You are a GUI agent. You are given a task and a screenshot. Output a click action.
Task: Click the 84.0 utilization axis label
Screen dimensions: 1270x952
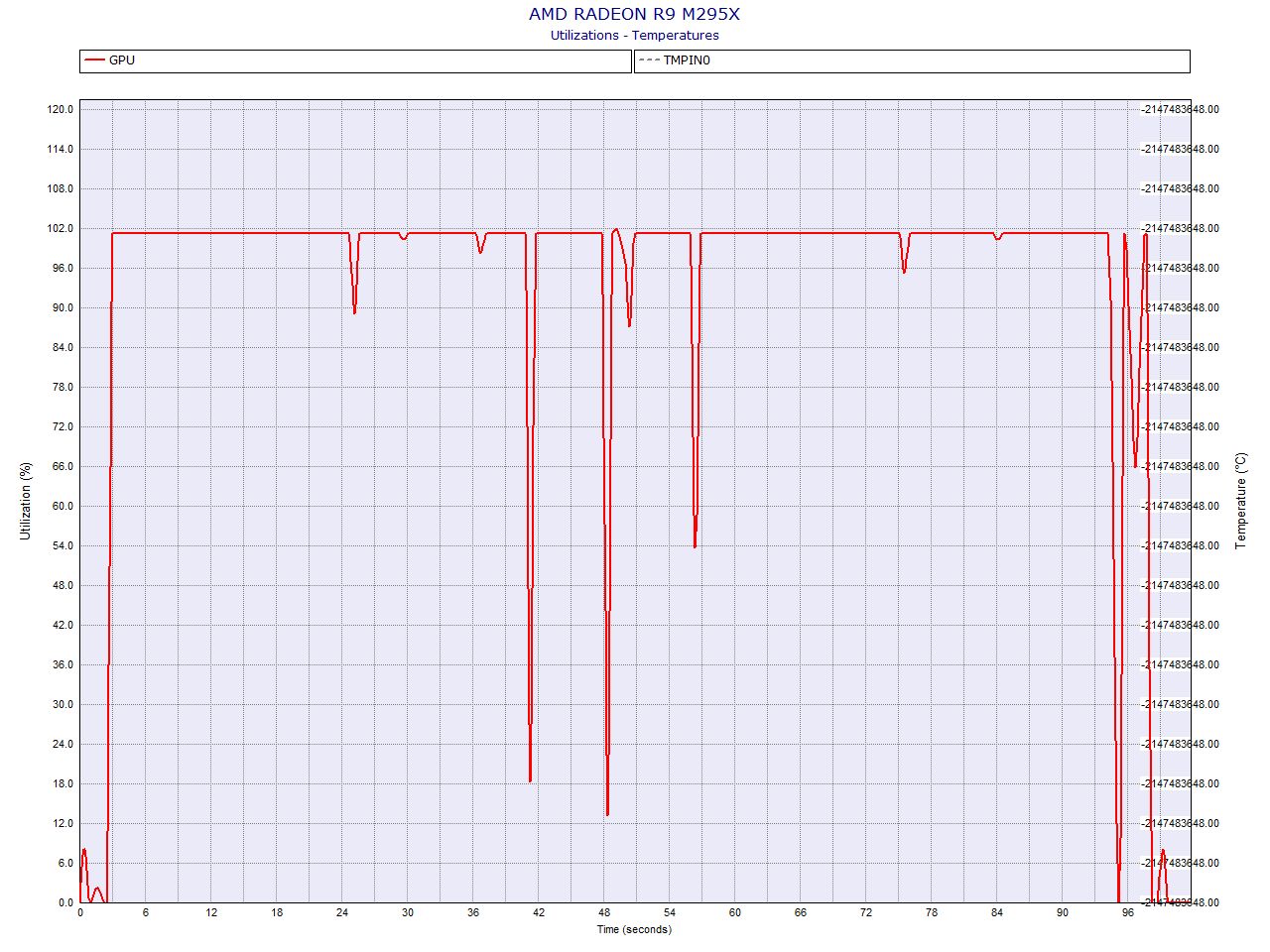(63, 347)
